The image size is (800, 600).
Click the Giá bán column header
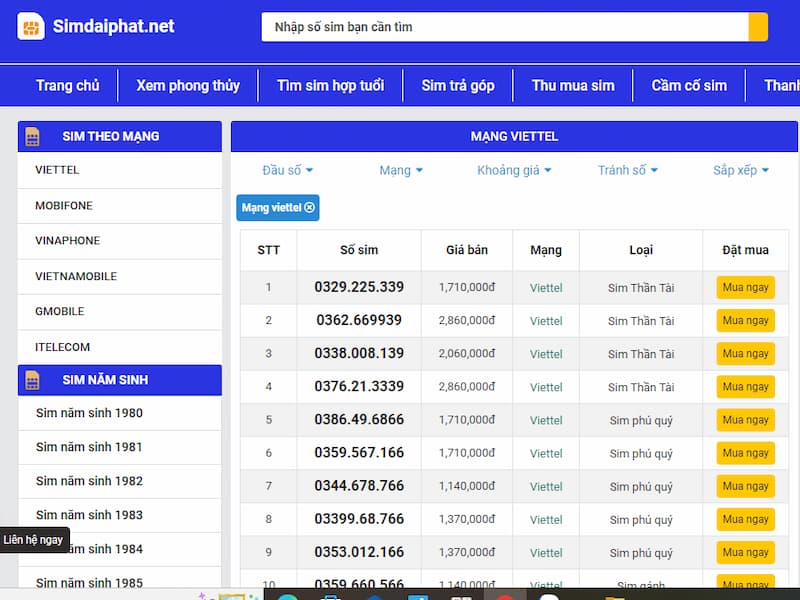click(467, 250)
